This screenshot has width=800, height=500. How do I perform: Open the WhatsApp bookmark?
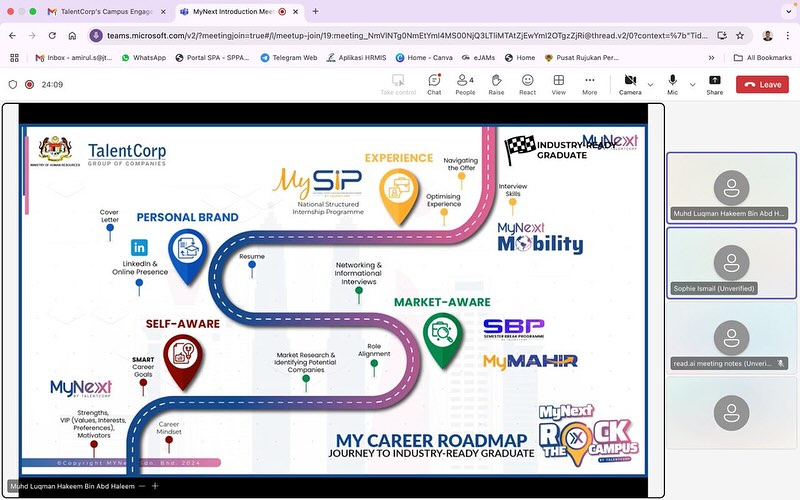tap(144, 58)
